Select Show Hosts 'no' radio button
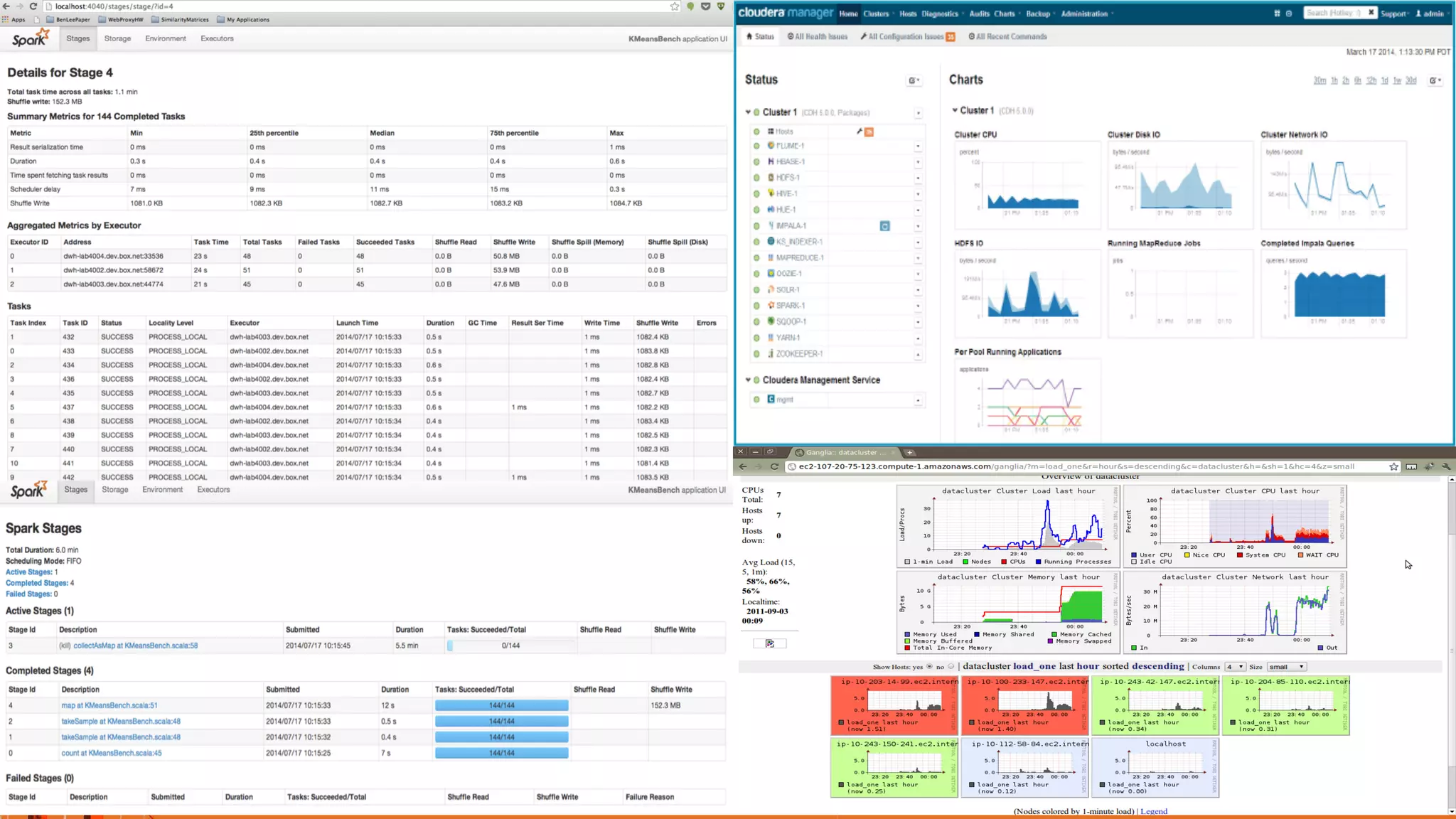Image resolution: width=1456 pixels, height=819 pixels. (951, 667)
